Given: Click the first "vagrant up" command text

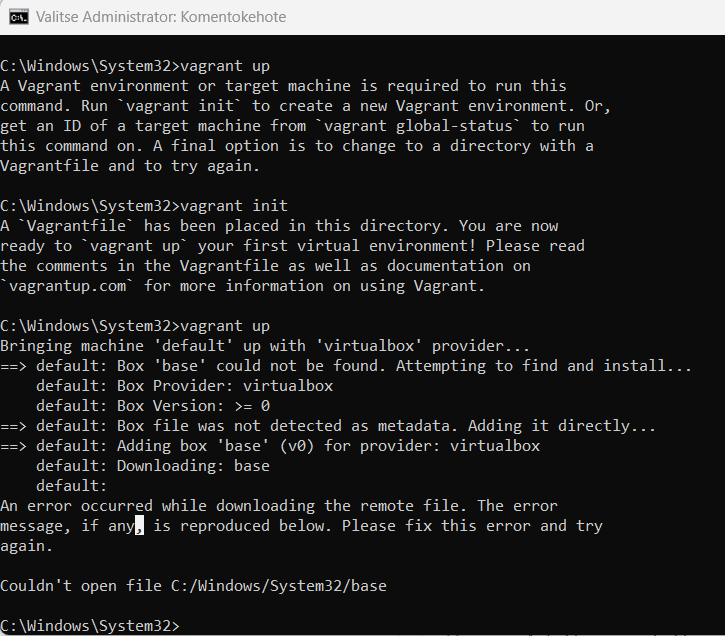Looking at the screenshot, I should pos(224,66).
